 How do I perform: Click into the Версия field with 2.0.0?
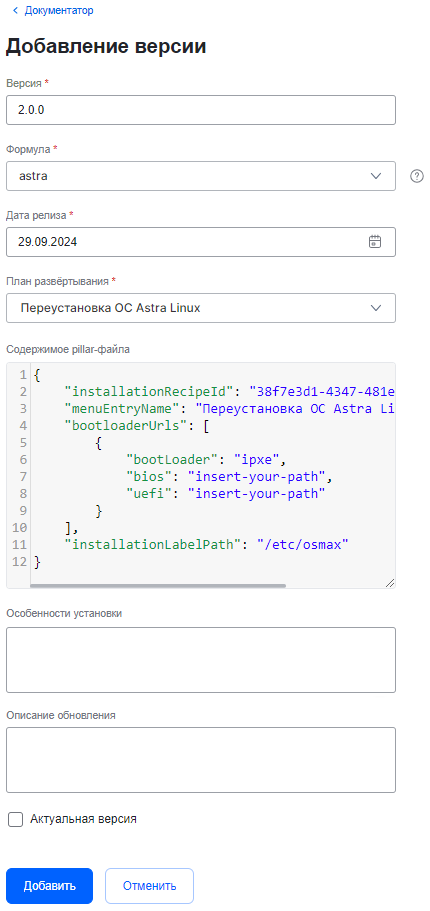coord(200,110)
